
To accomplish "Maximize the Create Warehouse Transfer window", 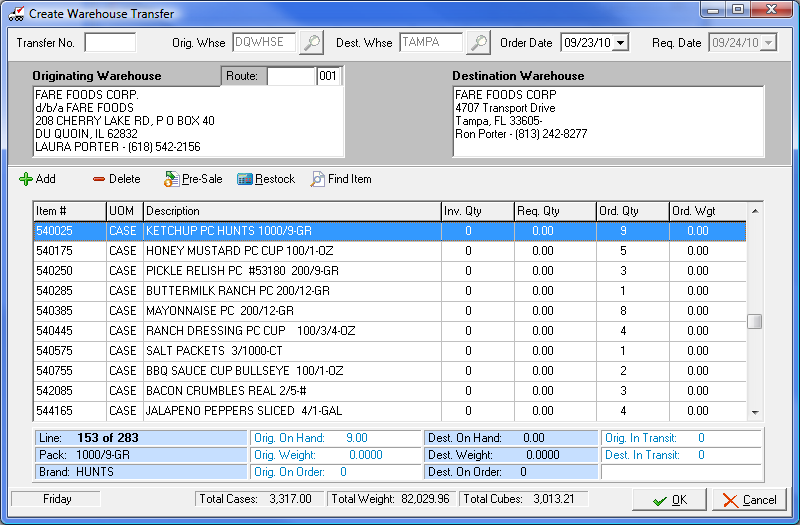I will [738, 9].
